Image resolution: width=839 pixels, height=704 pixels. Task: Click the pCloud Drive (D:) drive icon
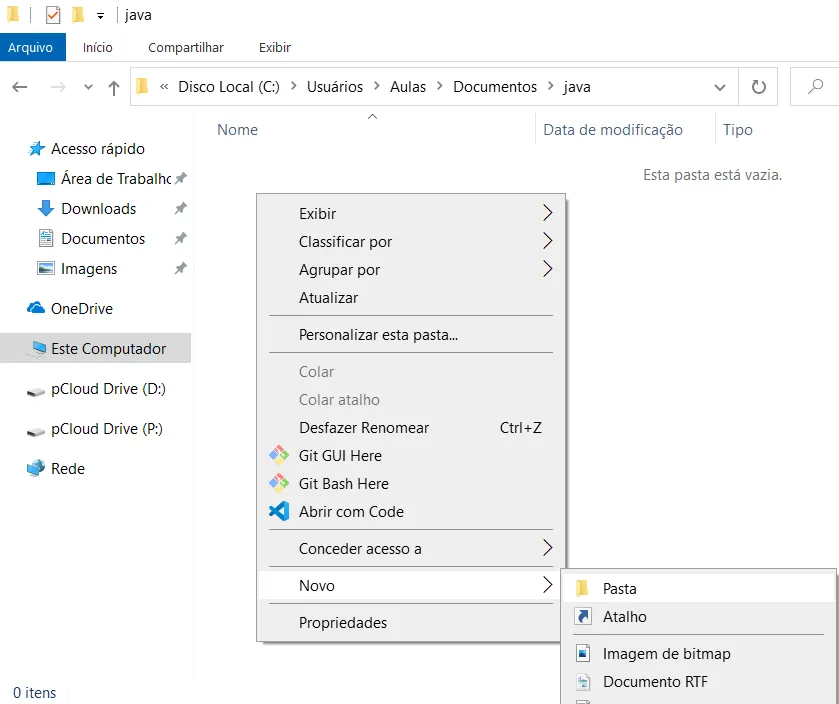click(36, 392)
